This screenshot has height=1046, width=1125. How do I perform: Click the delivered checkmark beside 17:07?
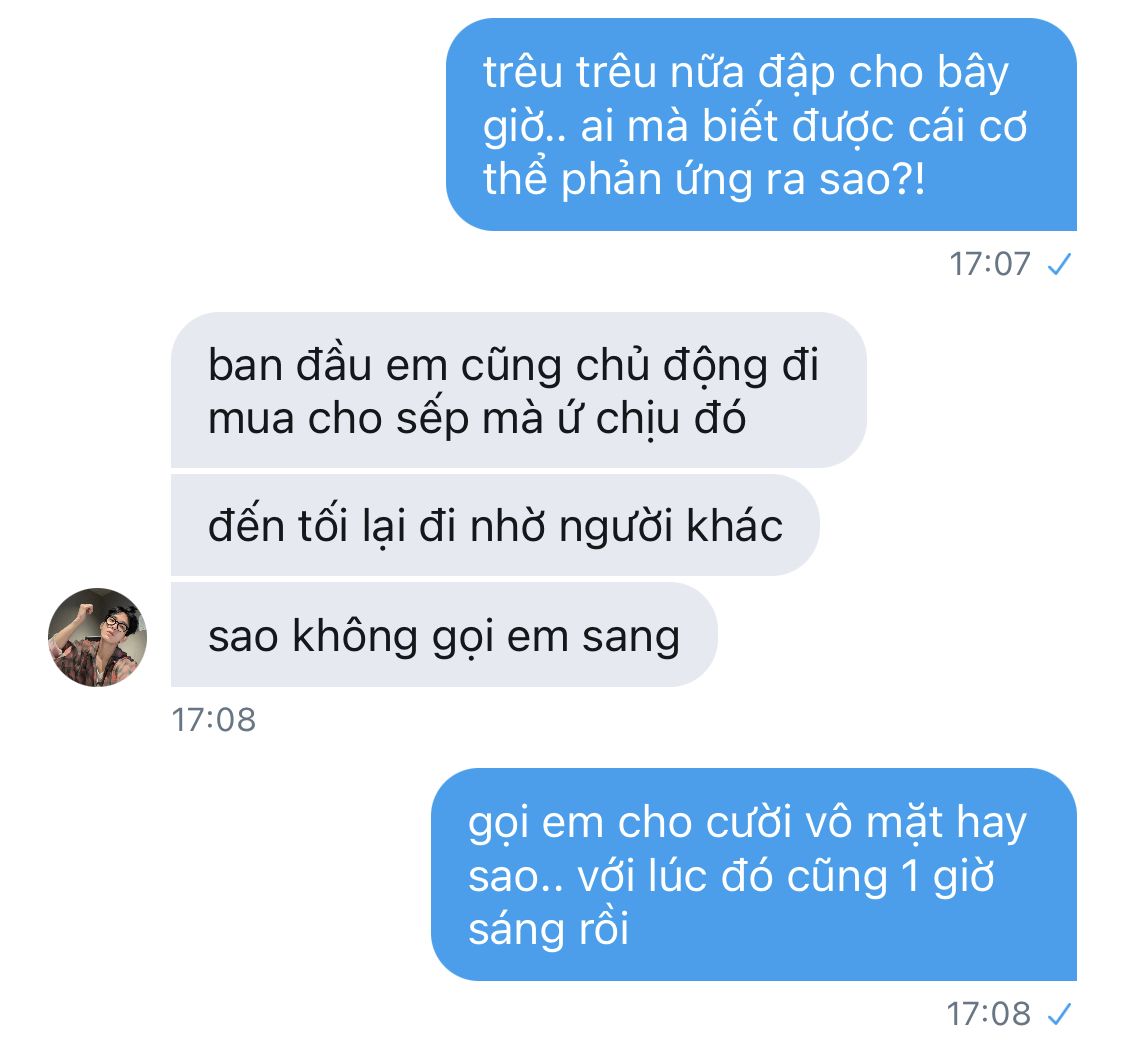pyautogui.click(x=1059, y=264)
